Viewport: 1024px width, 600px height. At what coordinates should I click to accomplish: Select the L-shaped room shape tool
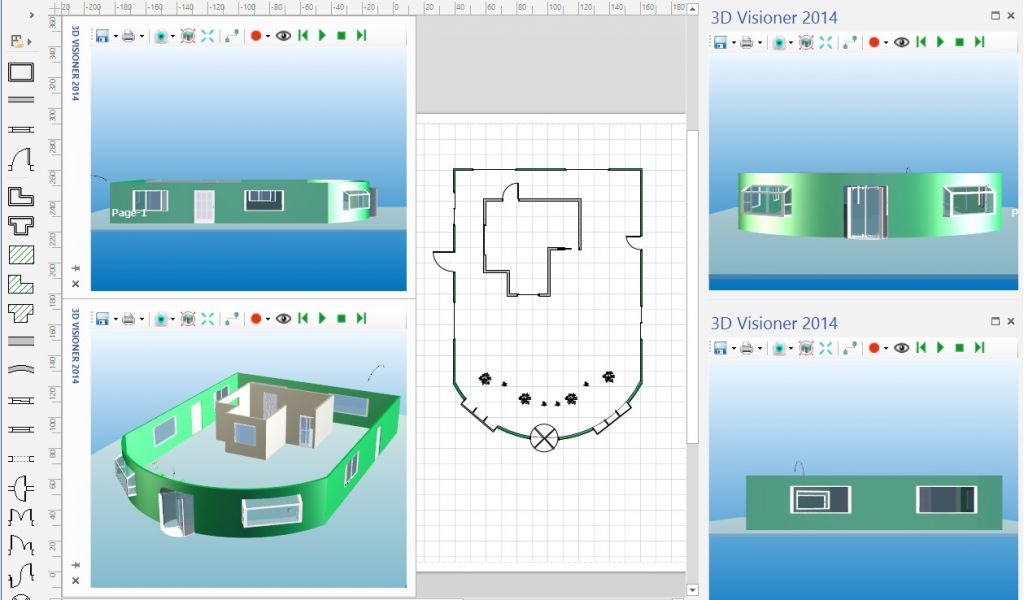tap(21, 194)
